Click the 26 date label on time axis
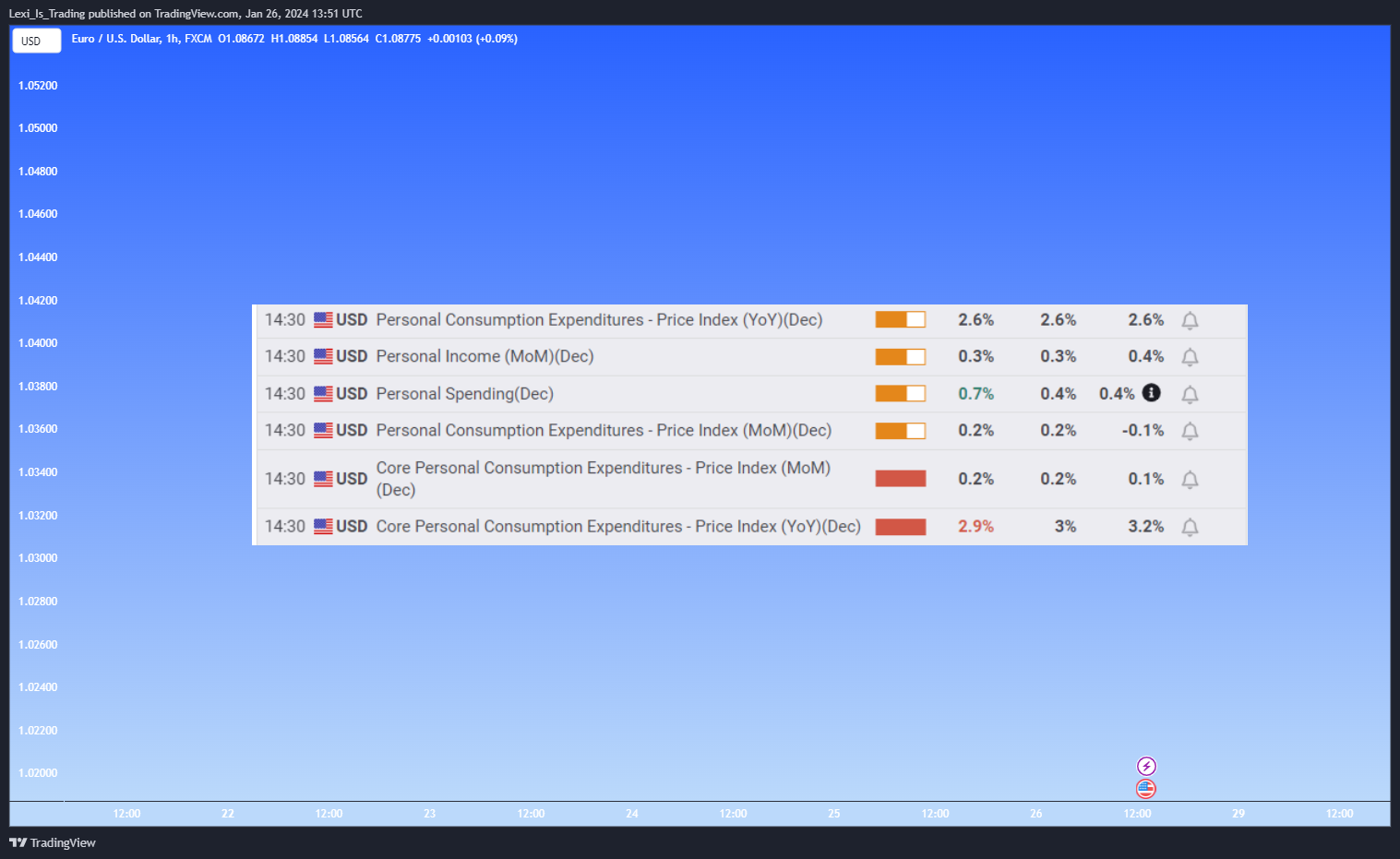 point(1036,814)
